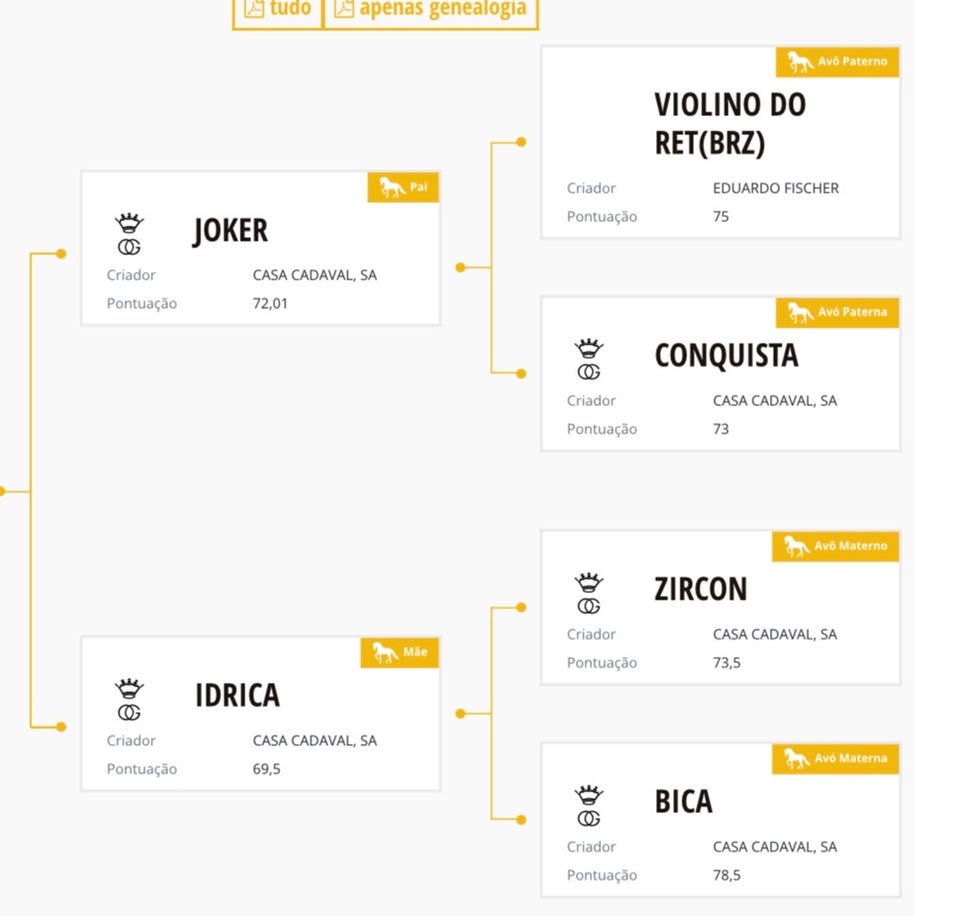The width and height of the screenshot is (960, 916).
Task: Open the BICA horse page
Action: pyautogui.click(x=683, y=802)
